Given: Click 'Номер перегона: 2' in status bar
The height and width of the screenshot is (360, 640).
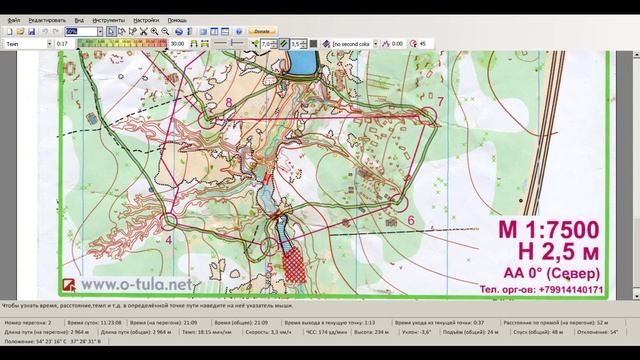Looking at the screenshot, I should click(x=28, y=322).
